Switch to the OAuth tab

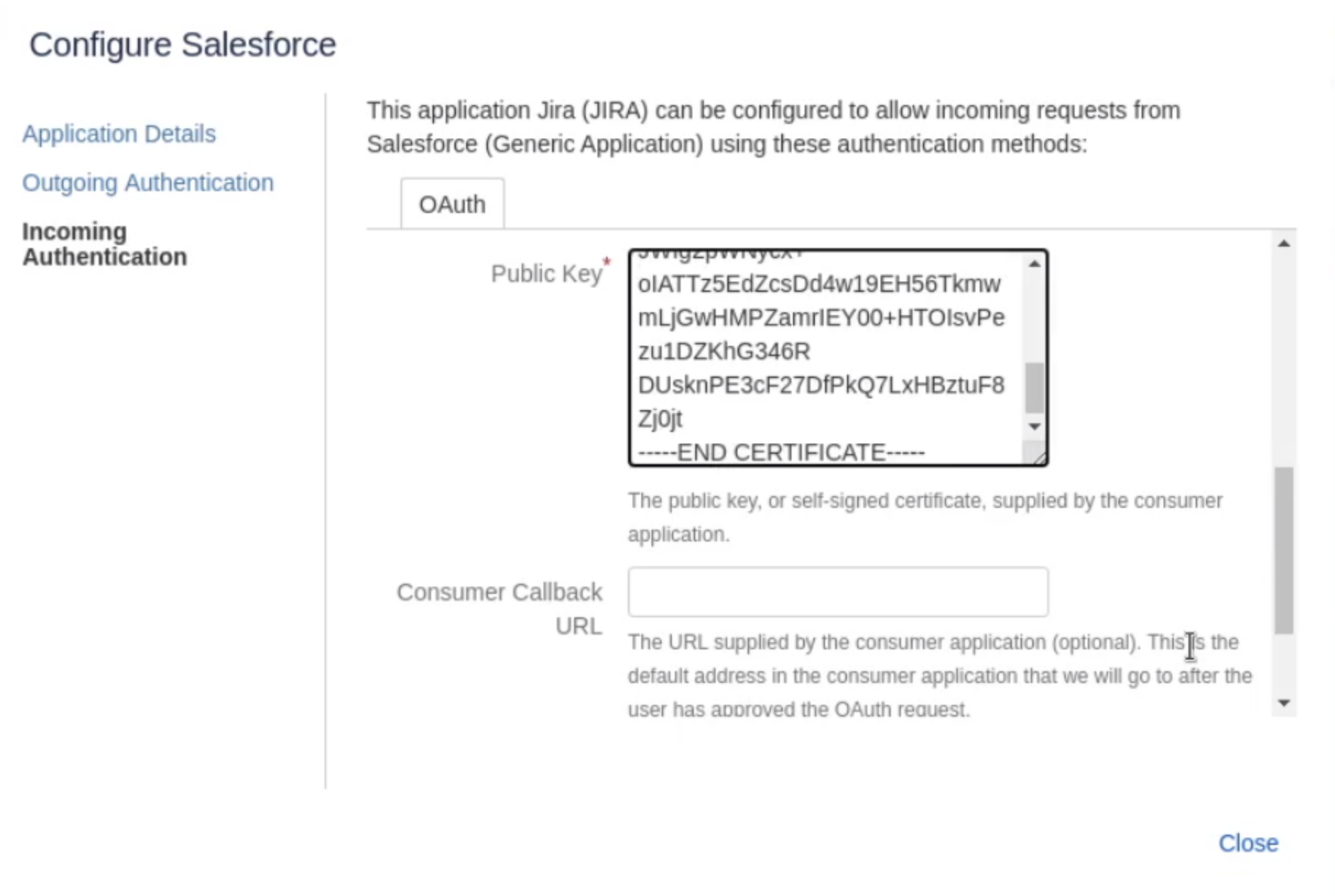pos(452,204)
